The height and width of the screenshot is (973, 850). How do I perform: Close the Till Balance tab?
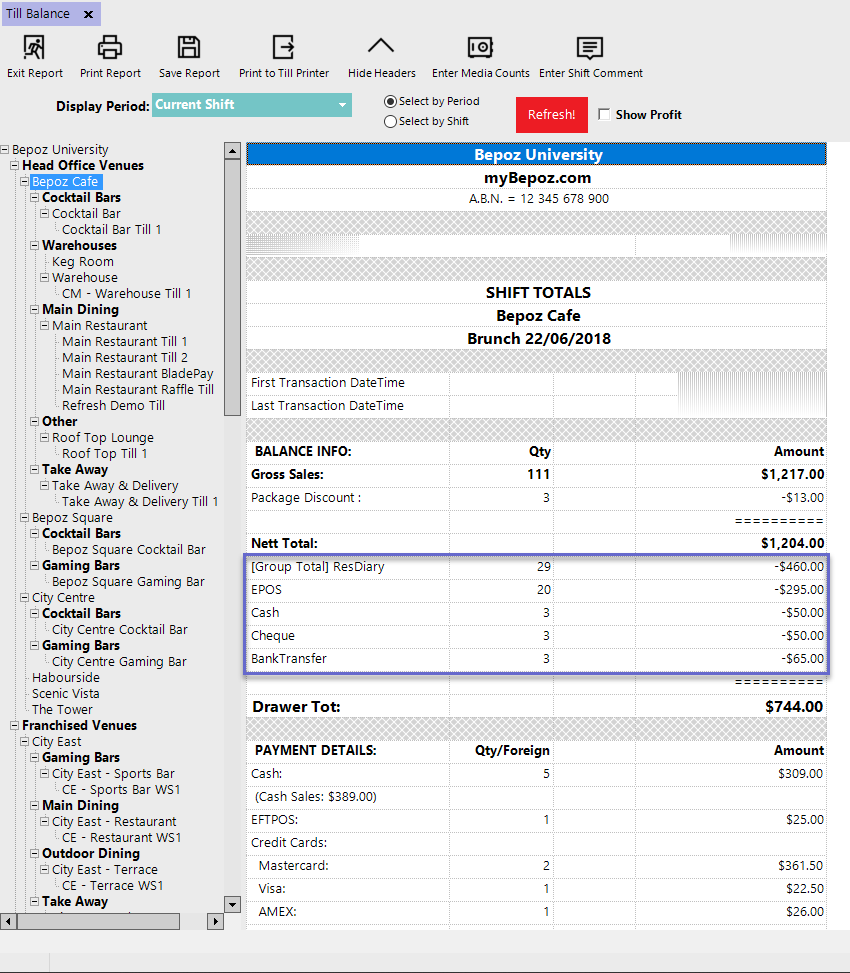click(89, 14)
